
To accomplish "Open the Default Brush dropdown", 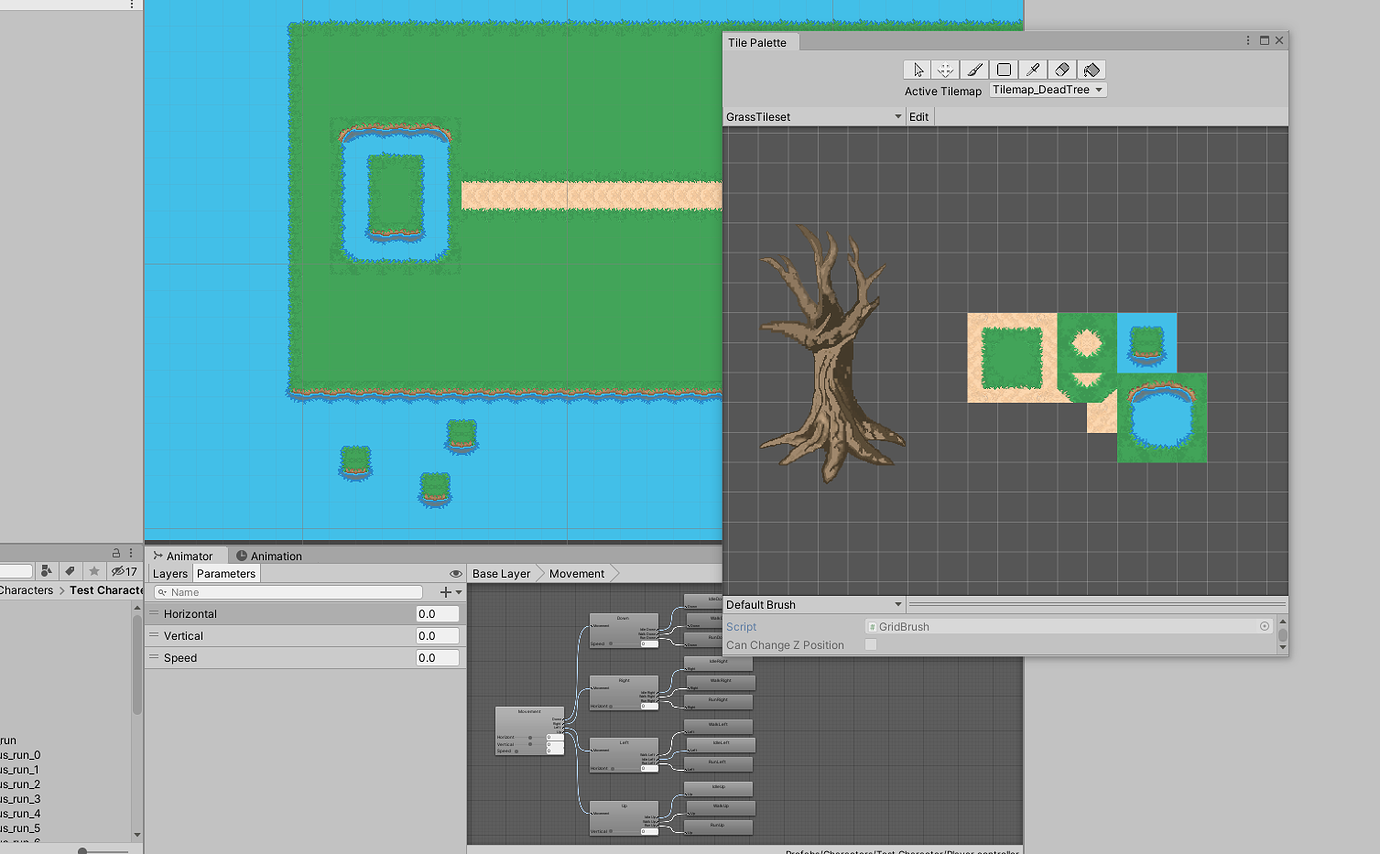I will click(x=813, y=604).
